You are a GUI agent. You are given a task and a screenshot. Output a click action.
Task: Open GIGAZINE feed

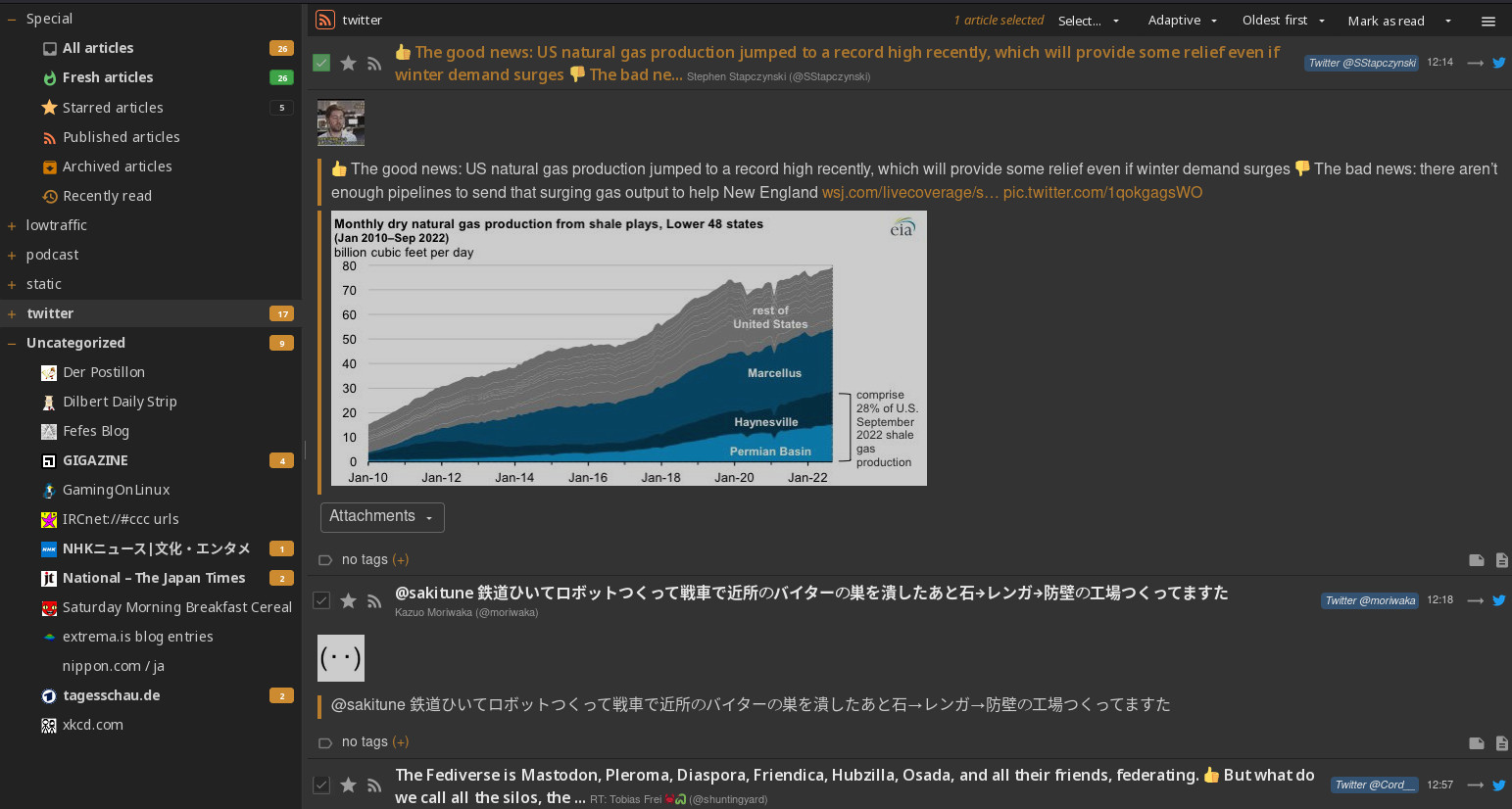tap(95, 460)
